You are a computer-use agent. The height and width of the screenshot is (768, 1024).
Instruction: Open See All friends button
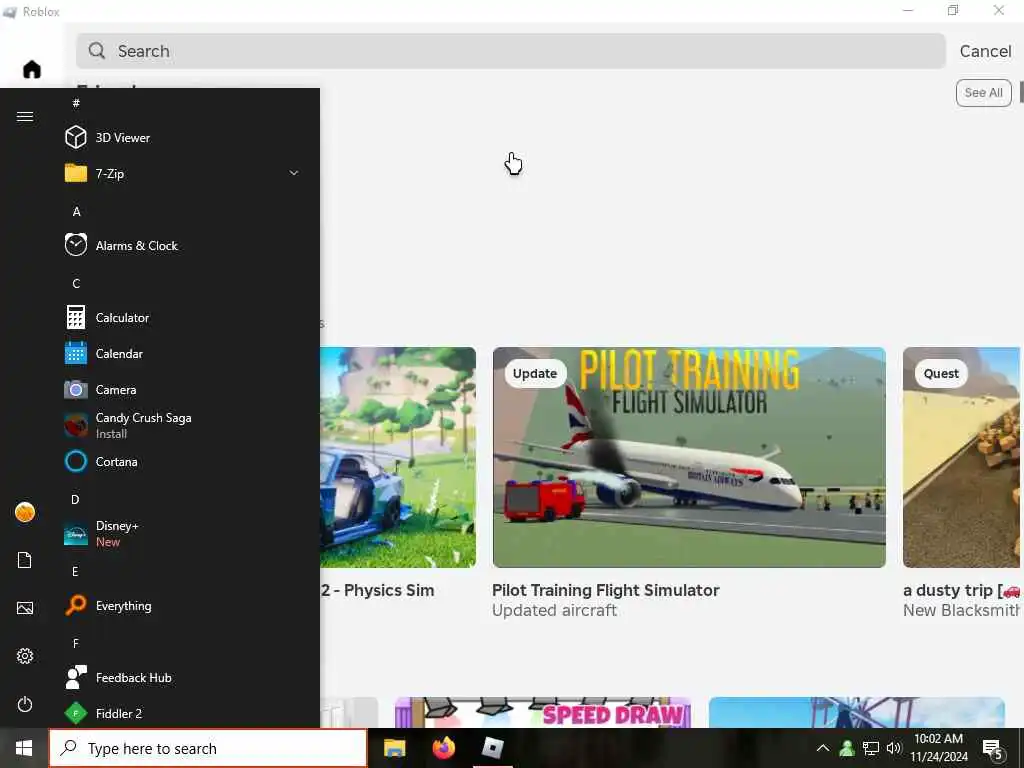point(984,93)
